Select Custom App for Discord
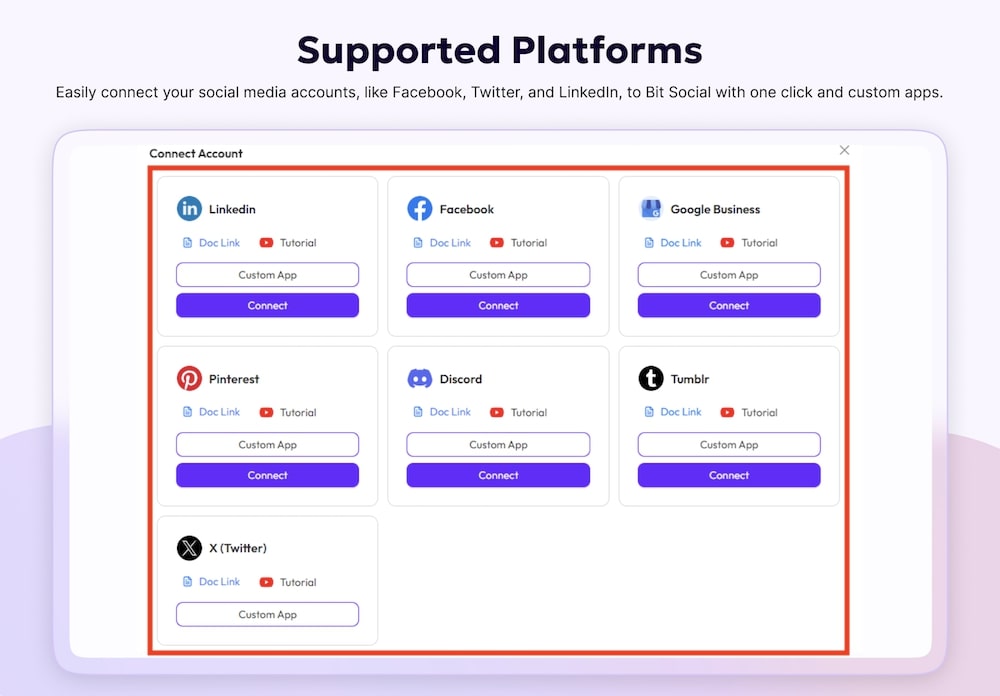 tap(498, 444)
